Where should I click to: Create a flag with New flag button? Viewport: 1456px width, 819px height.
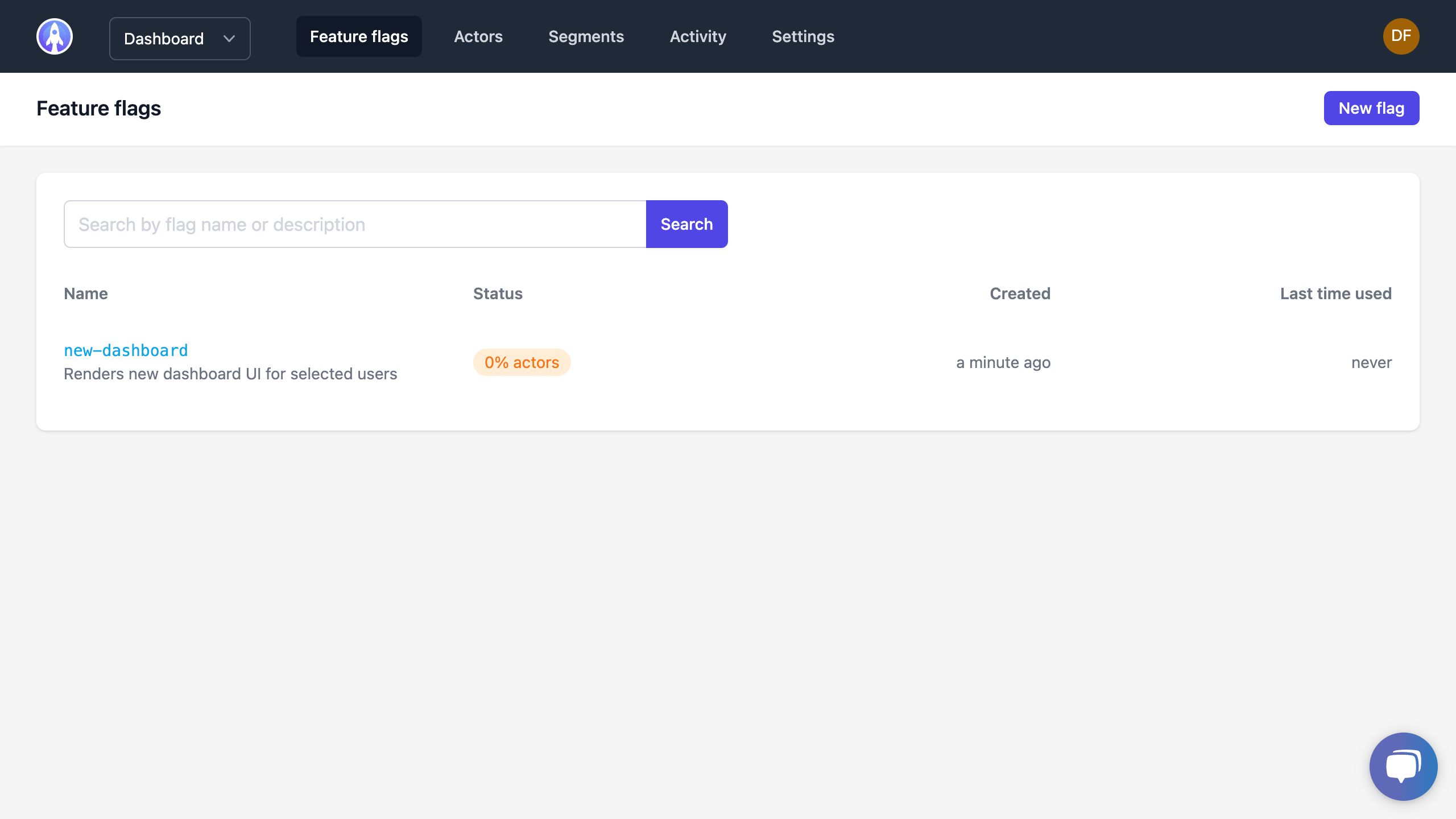[1371, 108]
